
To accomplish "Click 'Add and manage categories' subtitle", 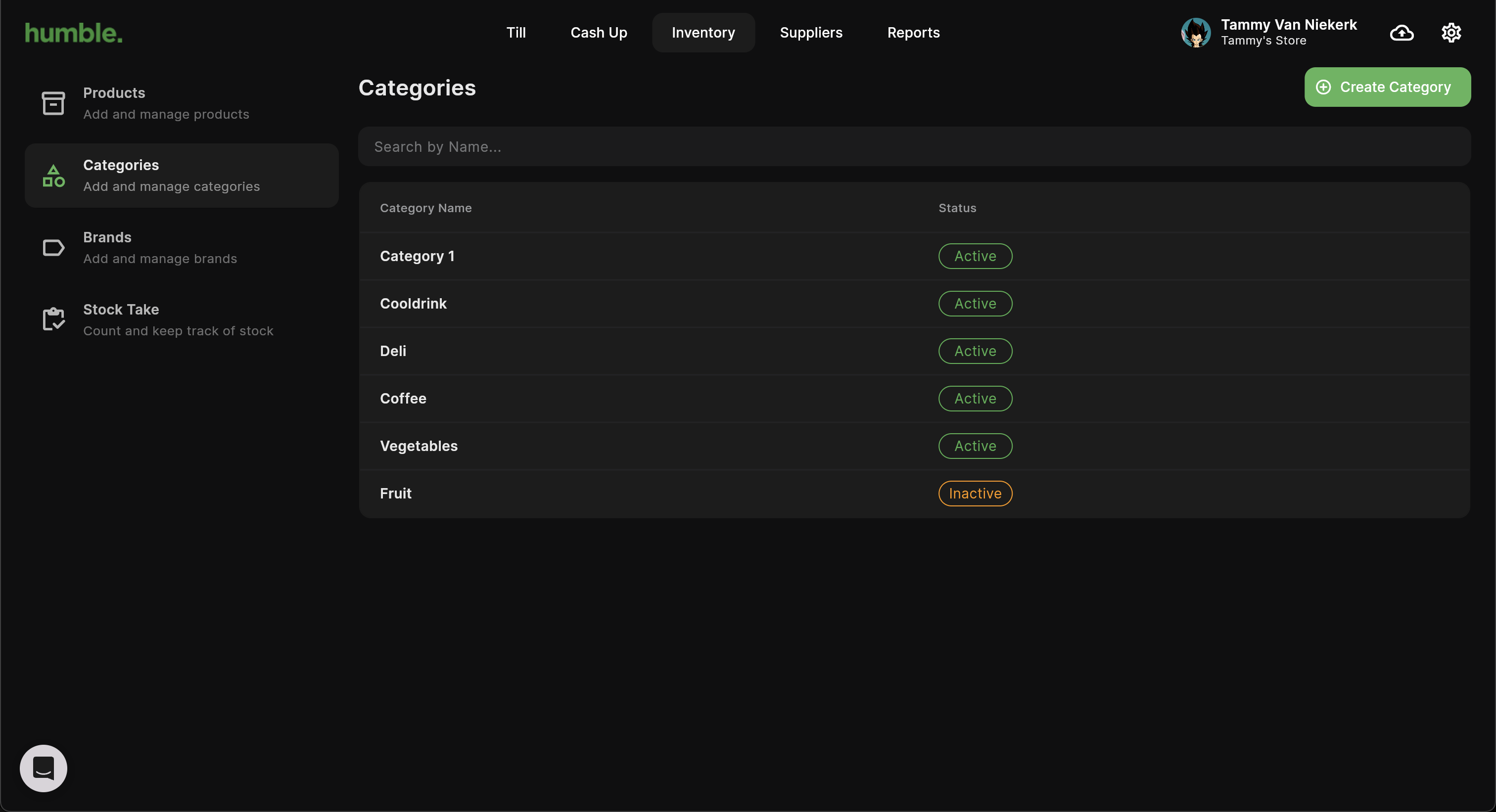I will click(171, 186).
